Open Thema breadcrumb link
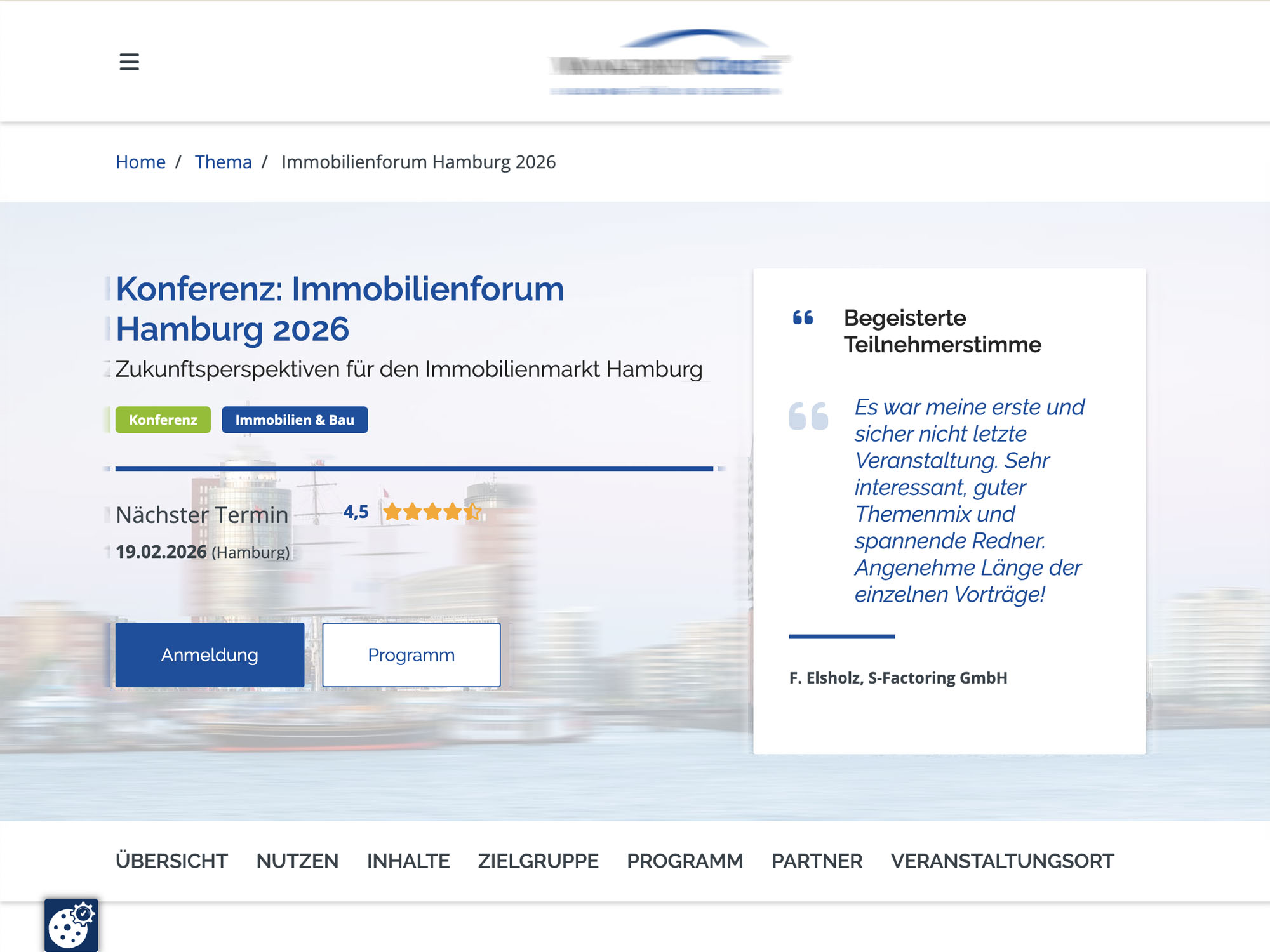The height and width of the screenshot is (952, 1270). (x=223, y=162)
